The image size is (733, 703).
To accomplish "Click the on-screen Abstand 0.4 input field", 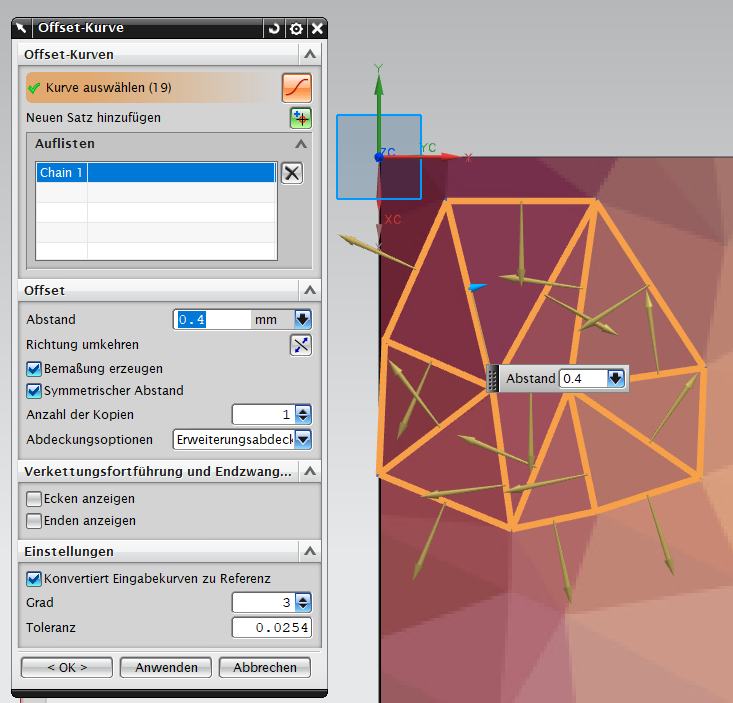I will pos(583,379).
